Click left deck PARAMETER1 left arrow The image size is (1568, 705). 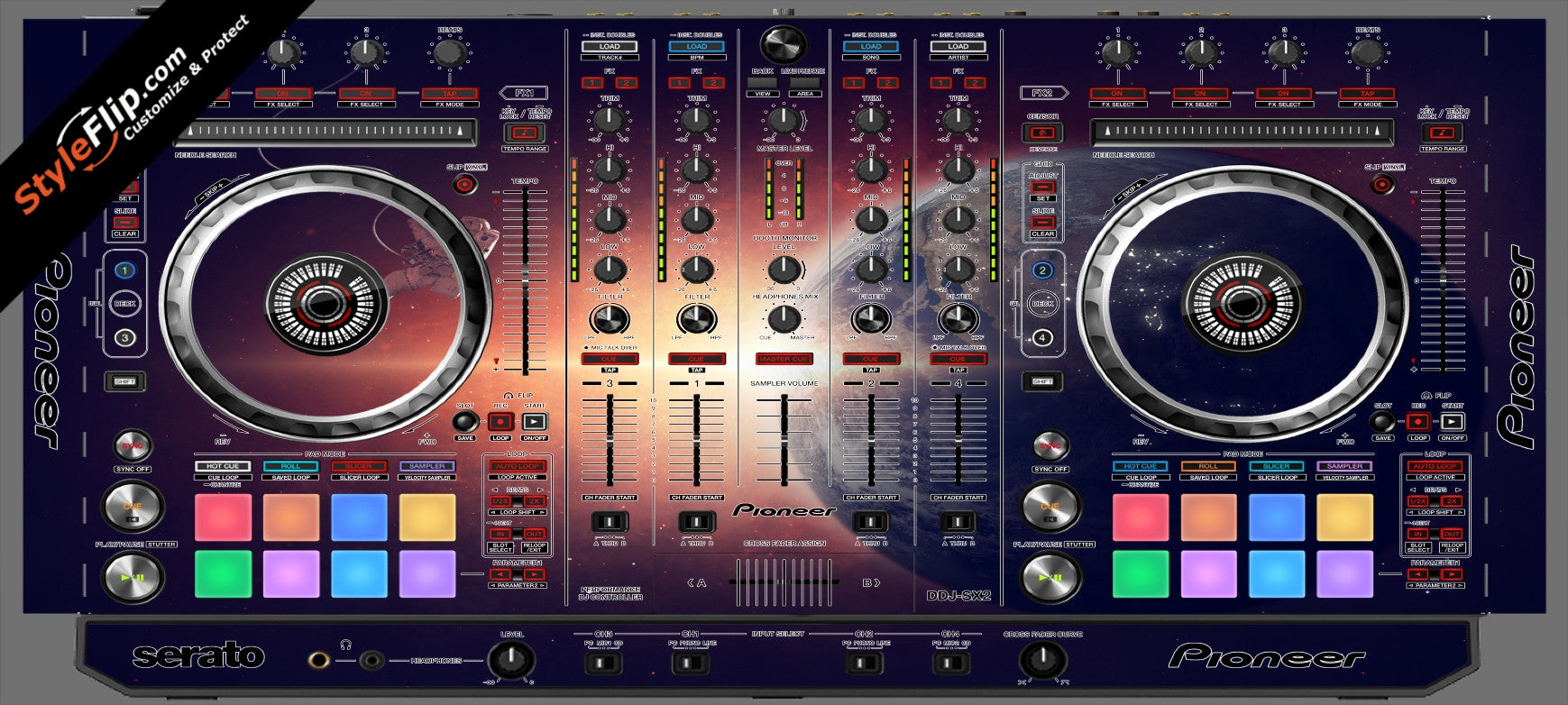coord(500,574)
